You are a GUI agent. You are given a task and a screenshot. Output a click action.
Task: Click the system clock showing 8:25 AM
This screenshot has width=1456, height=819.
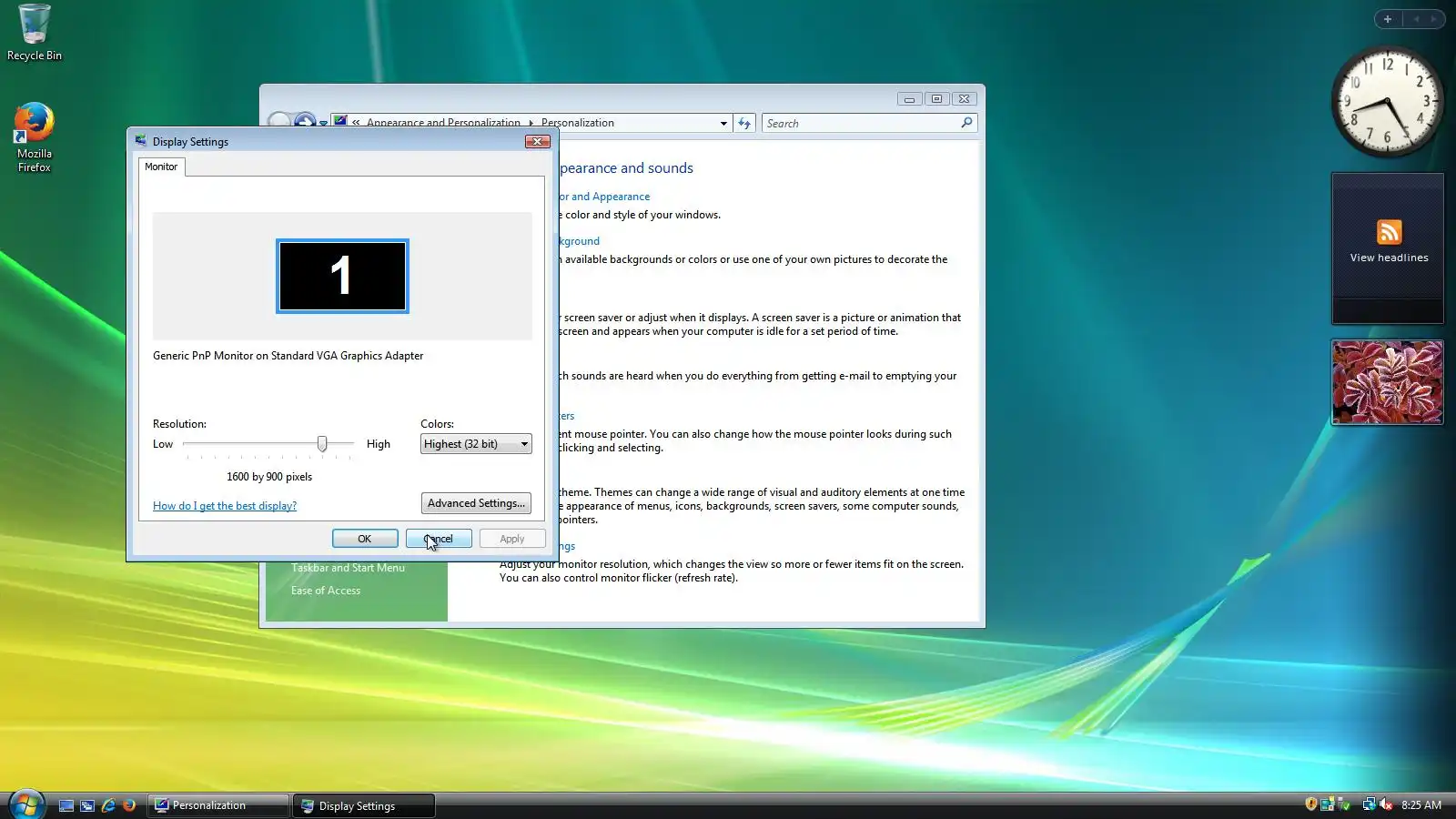pyautogui.click(x=1421, y=805)
